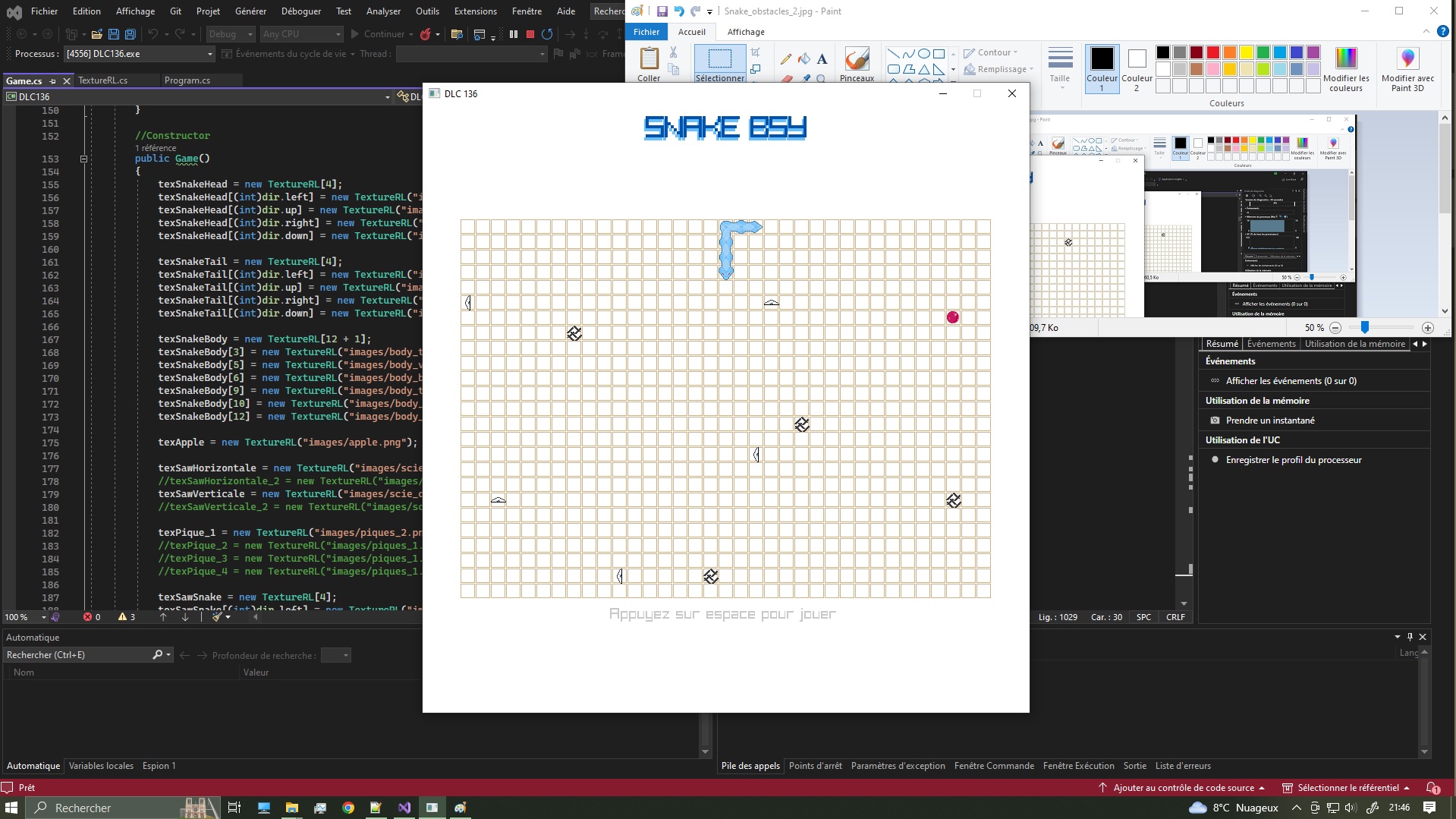Click the Pause debugging icon

(514, 34)
